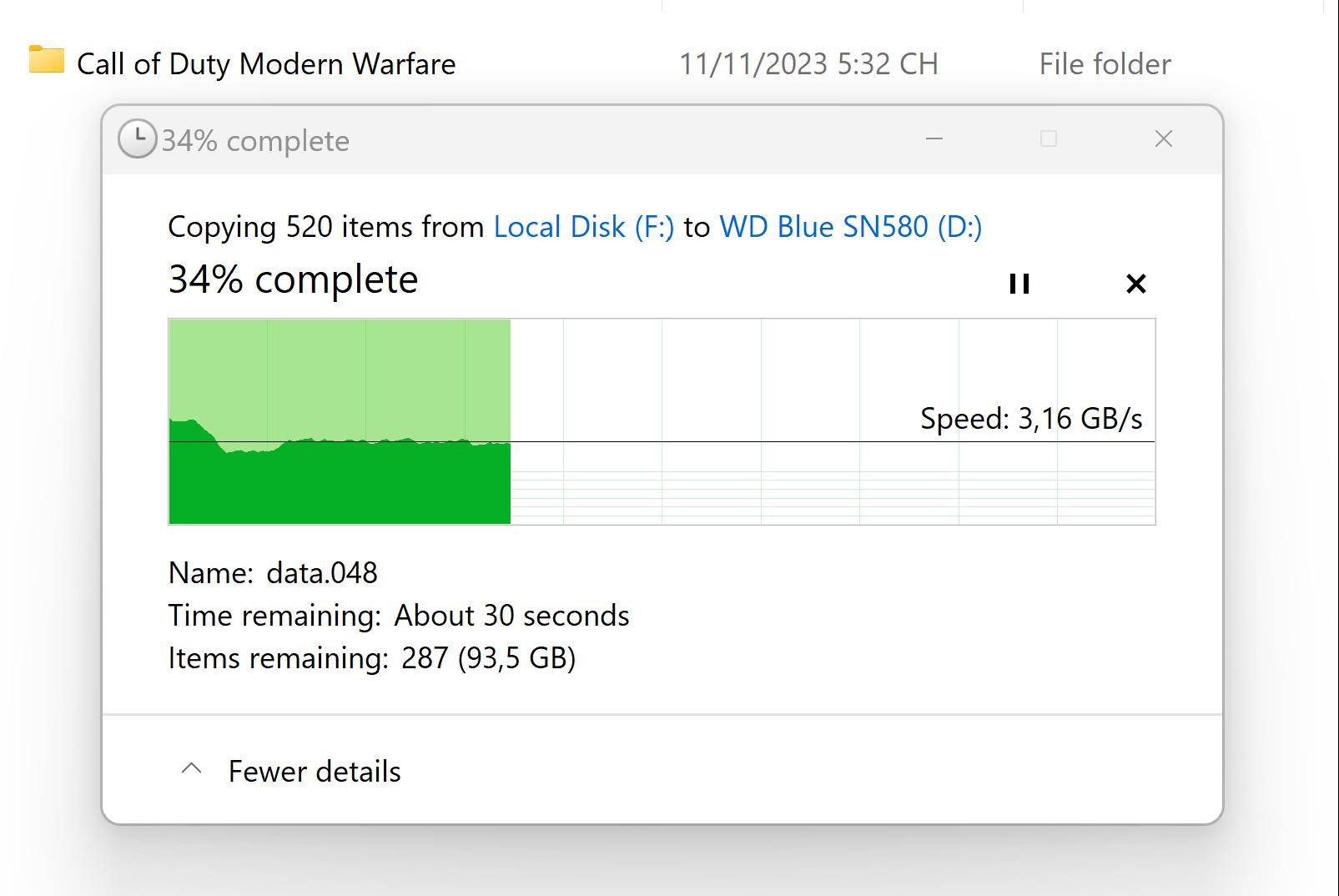Click the File folder type cell
This screenshot has height=896, width=1339.
pyautogui.click(x=1105, y=64)
